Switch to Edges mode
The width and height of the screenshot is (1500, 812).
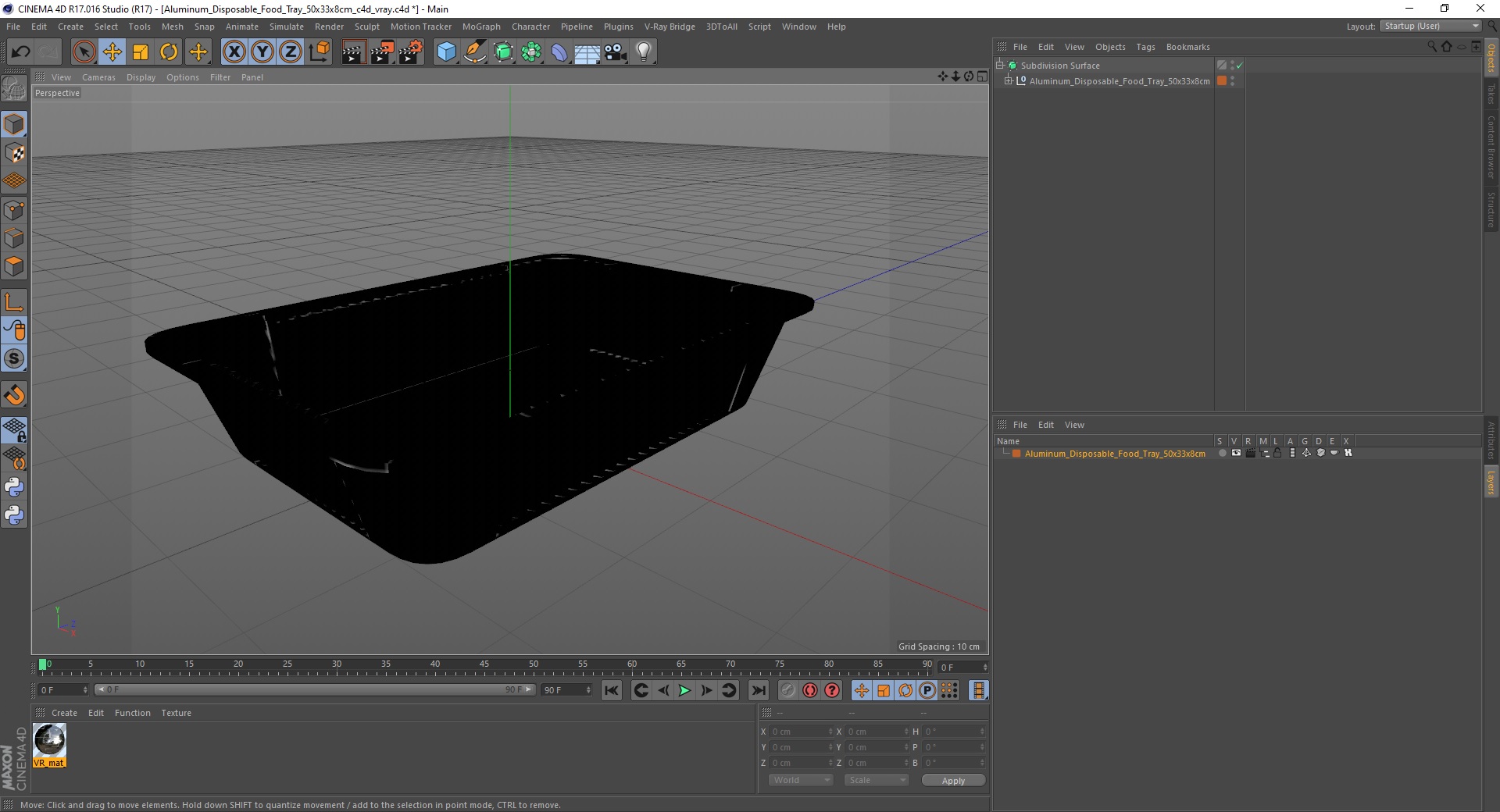[x=14, y=238]
